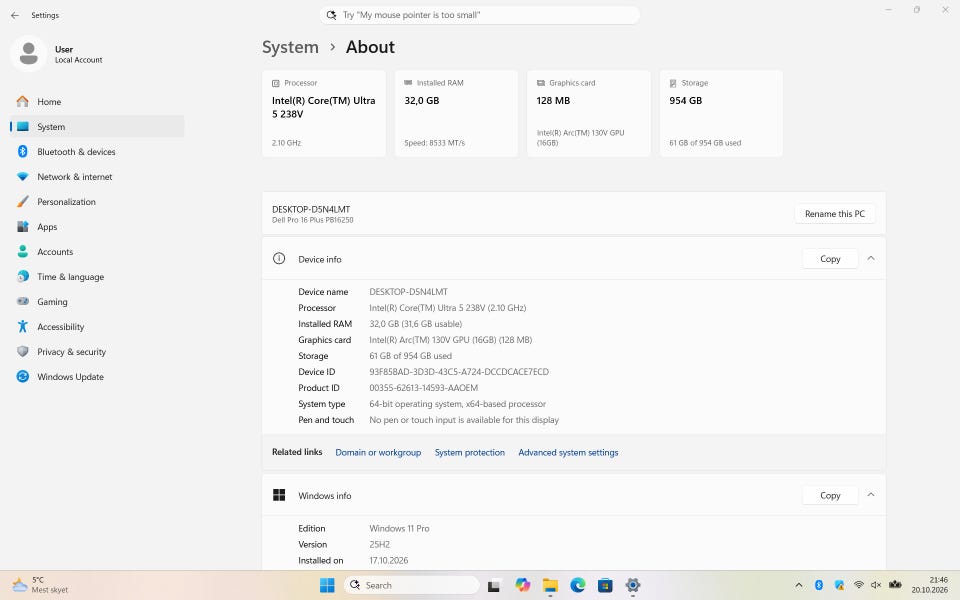Collapse the Device info section
960x600 pixels.
click(x=871, y=259)
